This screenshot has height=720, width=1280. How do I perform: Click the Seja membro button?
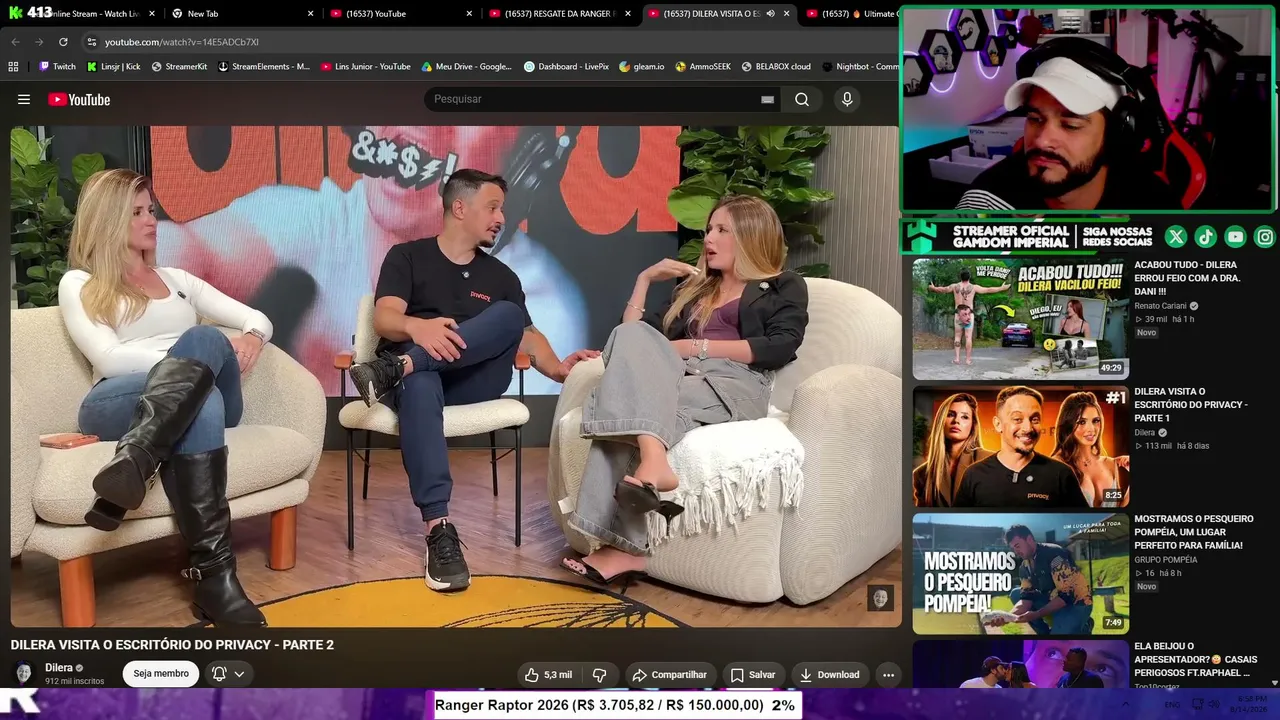click(161, 674)
